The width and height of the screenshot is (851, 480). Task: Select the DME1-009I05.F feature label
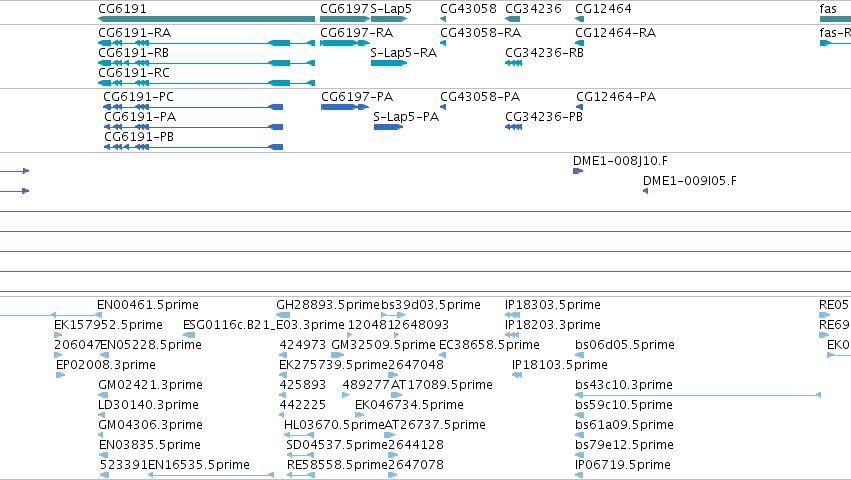690,181
